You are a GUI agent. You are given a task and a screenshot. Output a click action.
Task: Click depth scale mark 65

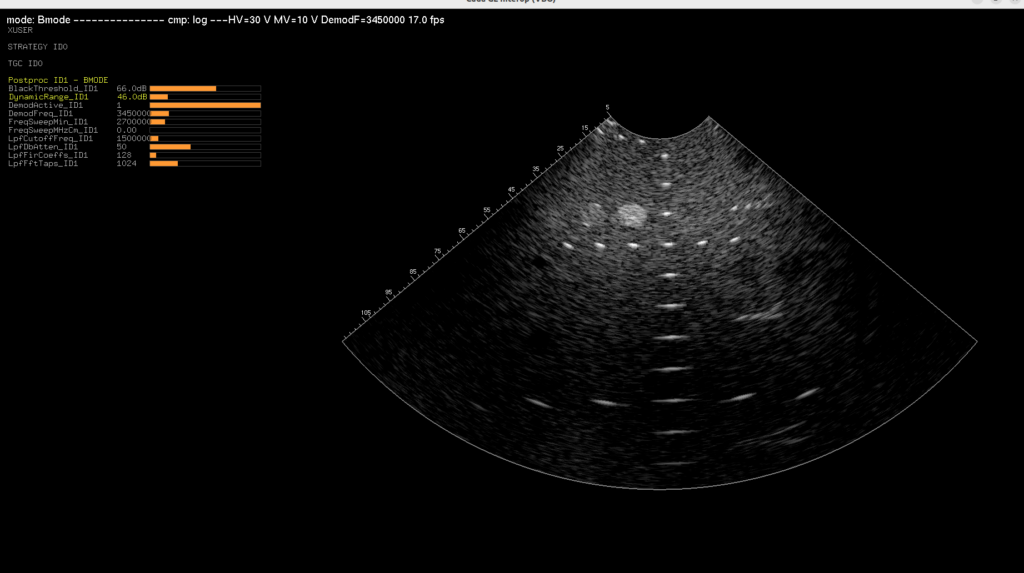pos(462,231)
